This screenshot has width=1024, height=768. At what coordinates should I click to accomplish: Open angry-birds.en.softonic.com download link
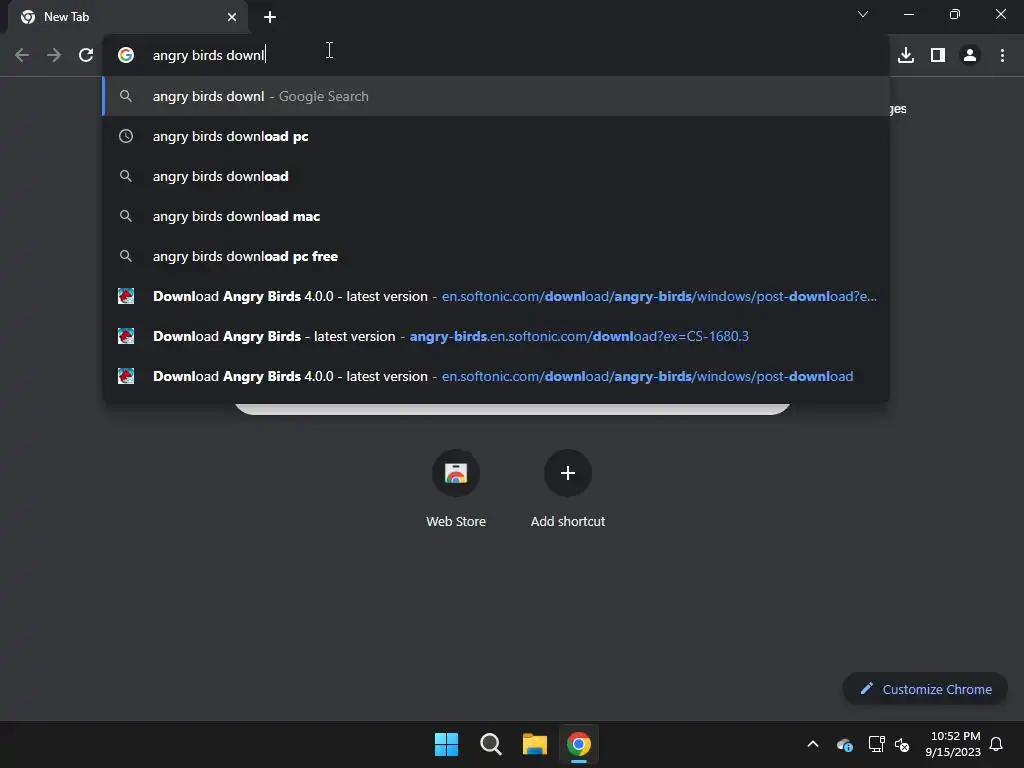[x=496, y=336]
